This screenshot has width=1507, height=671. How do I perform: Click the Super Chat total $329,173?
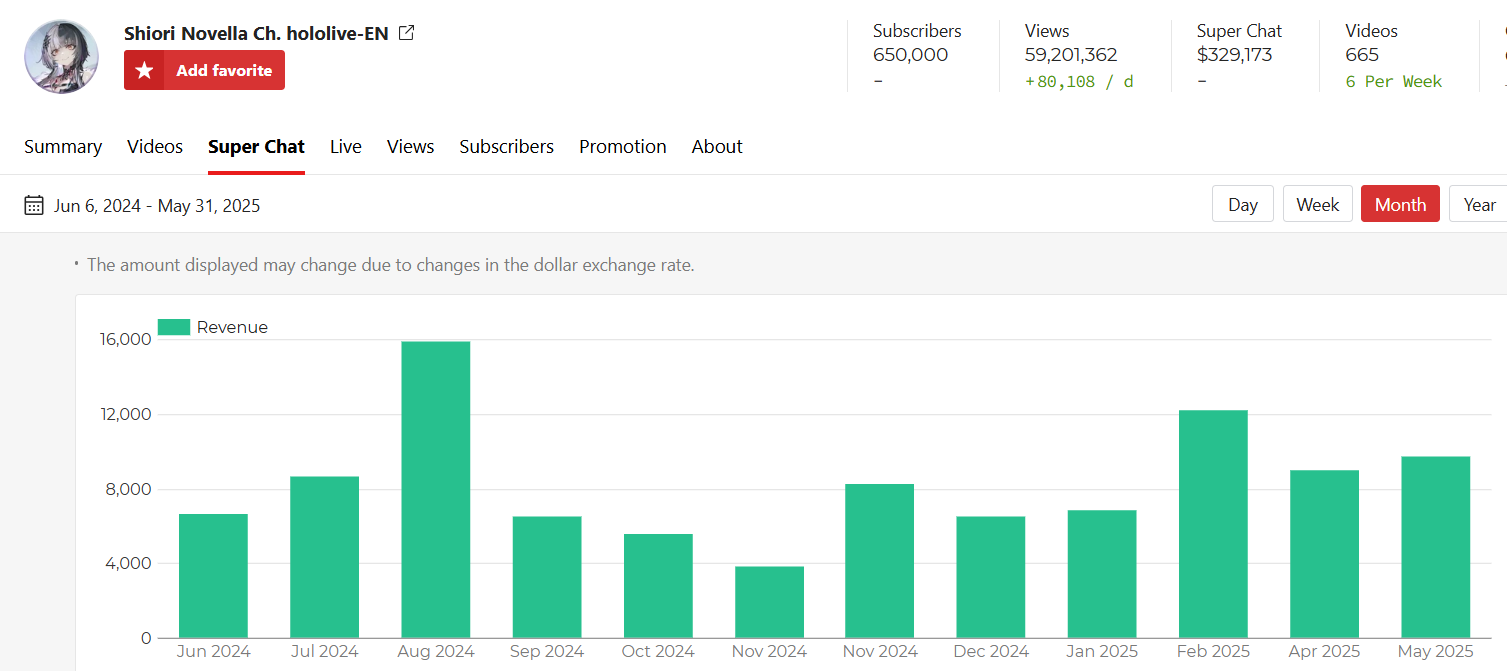1234,55
